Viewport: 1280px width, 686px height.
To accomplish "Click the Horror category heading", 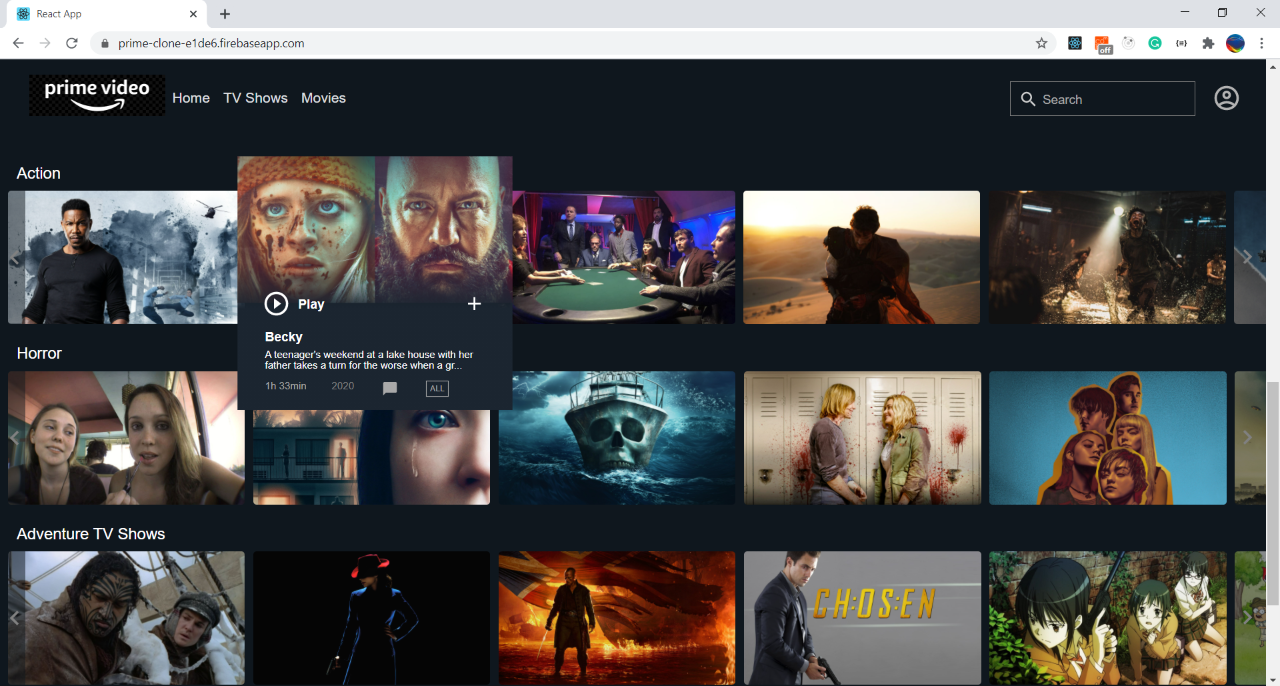I will coord(39,353).
